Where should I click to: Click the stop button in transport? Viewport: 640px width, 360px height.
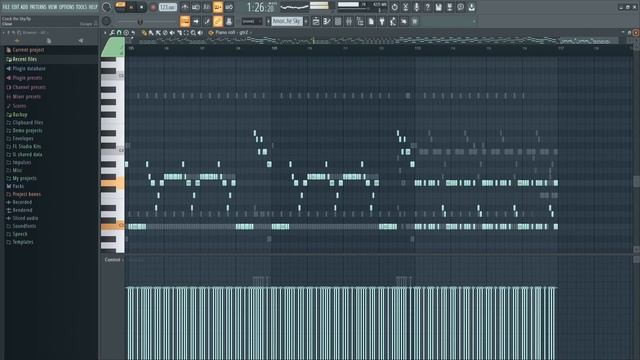coord(142,7)
